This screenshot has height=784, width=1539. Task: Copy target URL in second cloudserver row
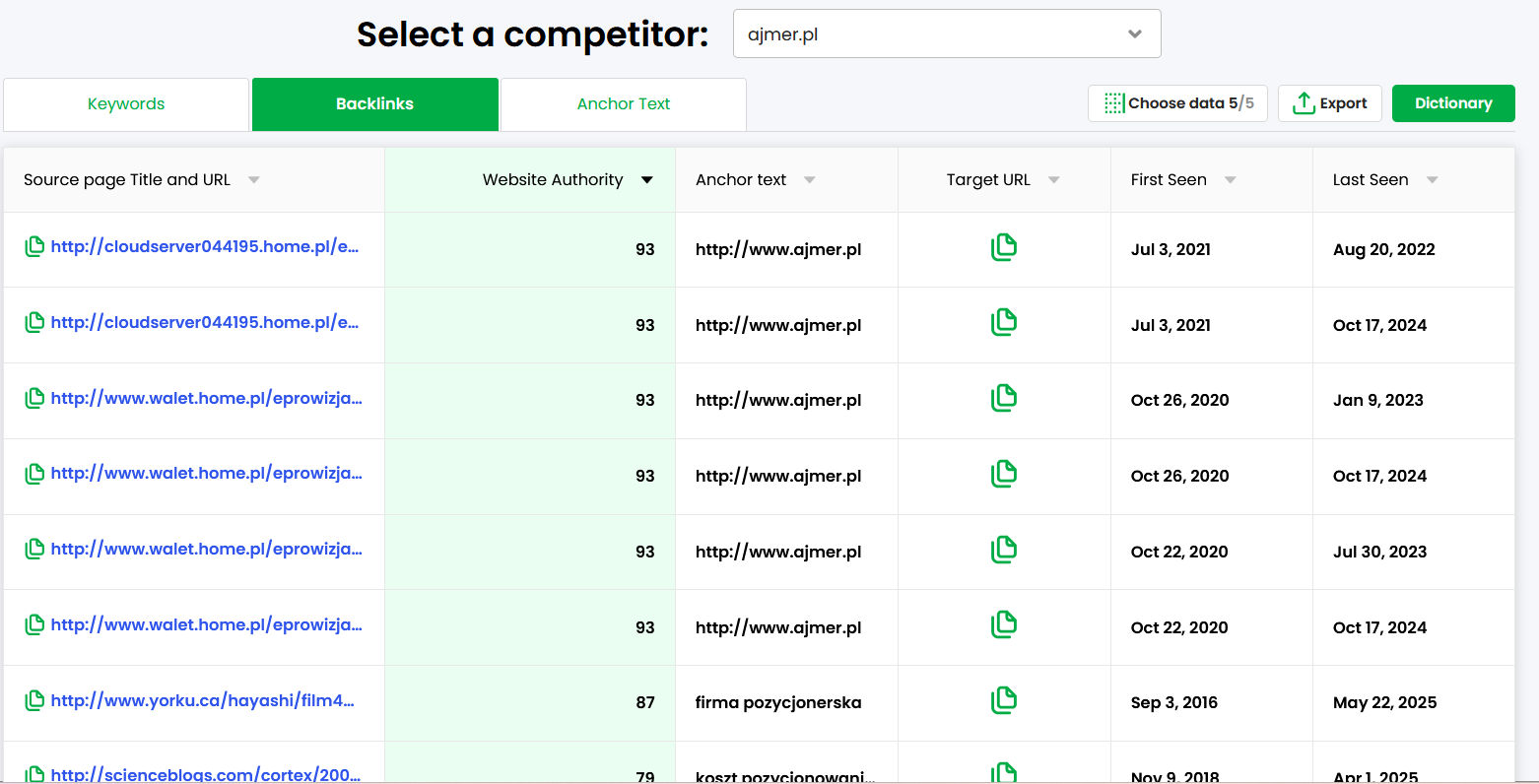pyautogui.click(x=1003, y=322)
